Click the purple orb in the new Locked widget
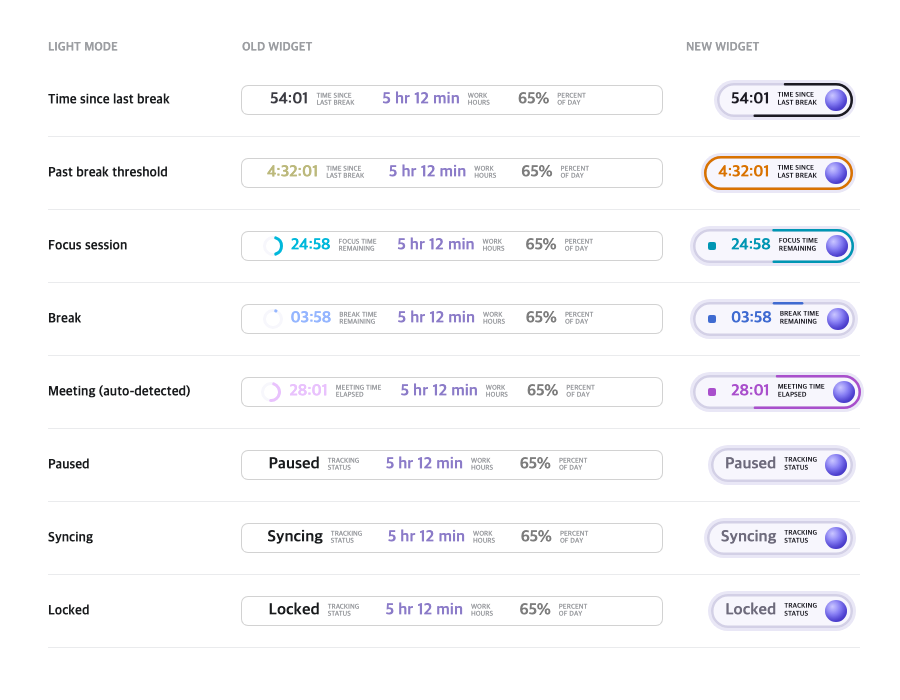Image resolution: width=900 pixels, height=700 pixels. point(836,610)
